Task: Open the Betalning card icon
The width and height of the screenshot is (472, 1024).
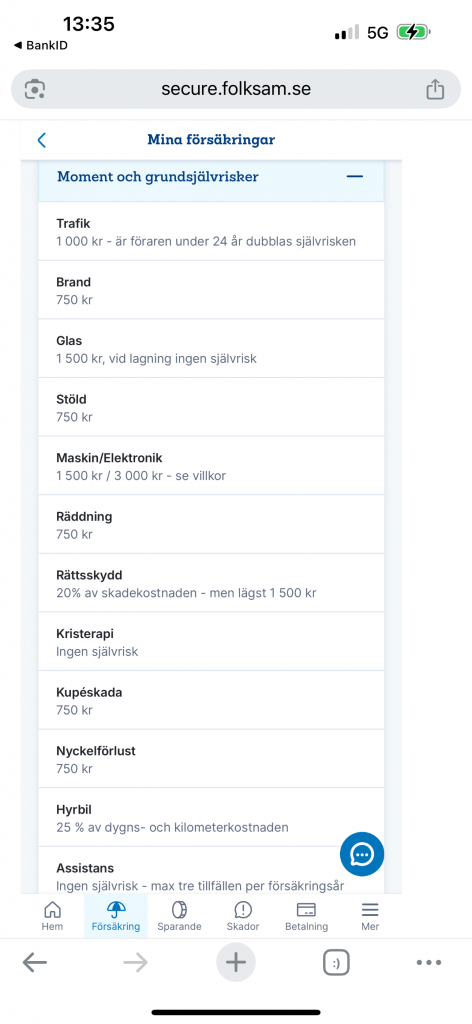Action: pyautogui.click(x=306, y=916)
